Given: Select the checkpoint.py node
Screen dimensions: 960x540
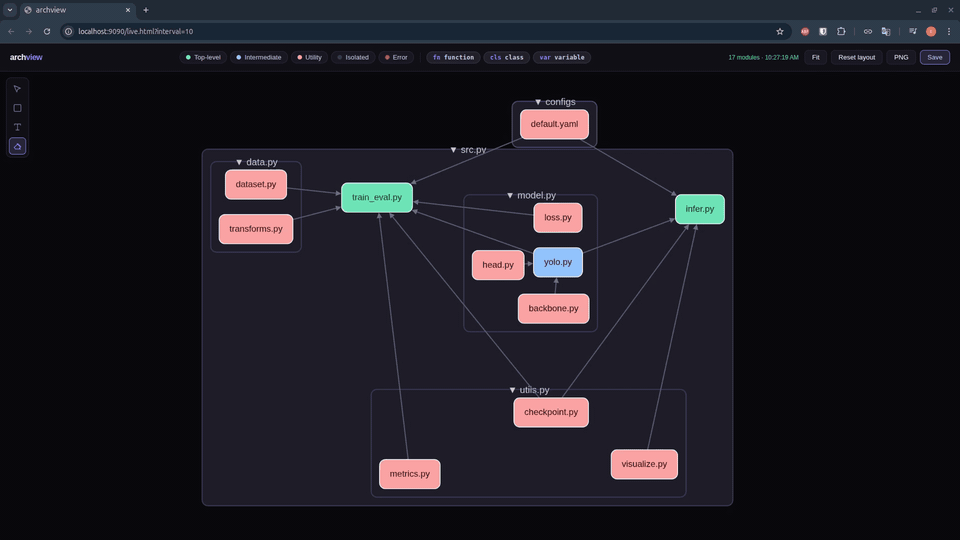Looking at the screenshot, I should 551,412.
